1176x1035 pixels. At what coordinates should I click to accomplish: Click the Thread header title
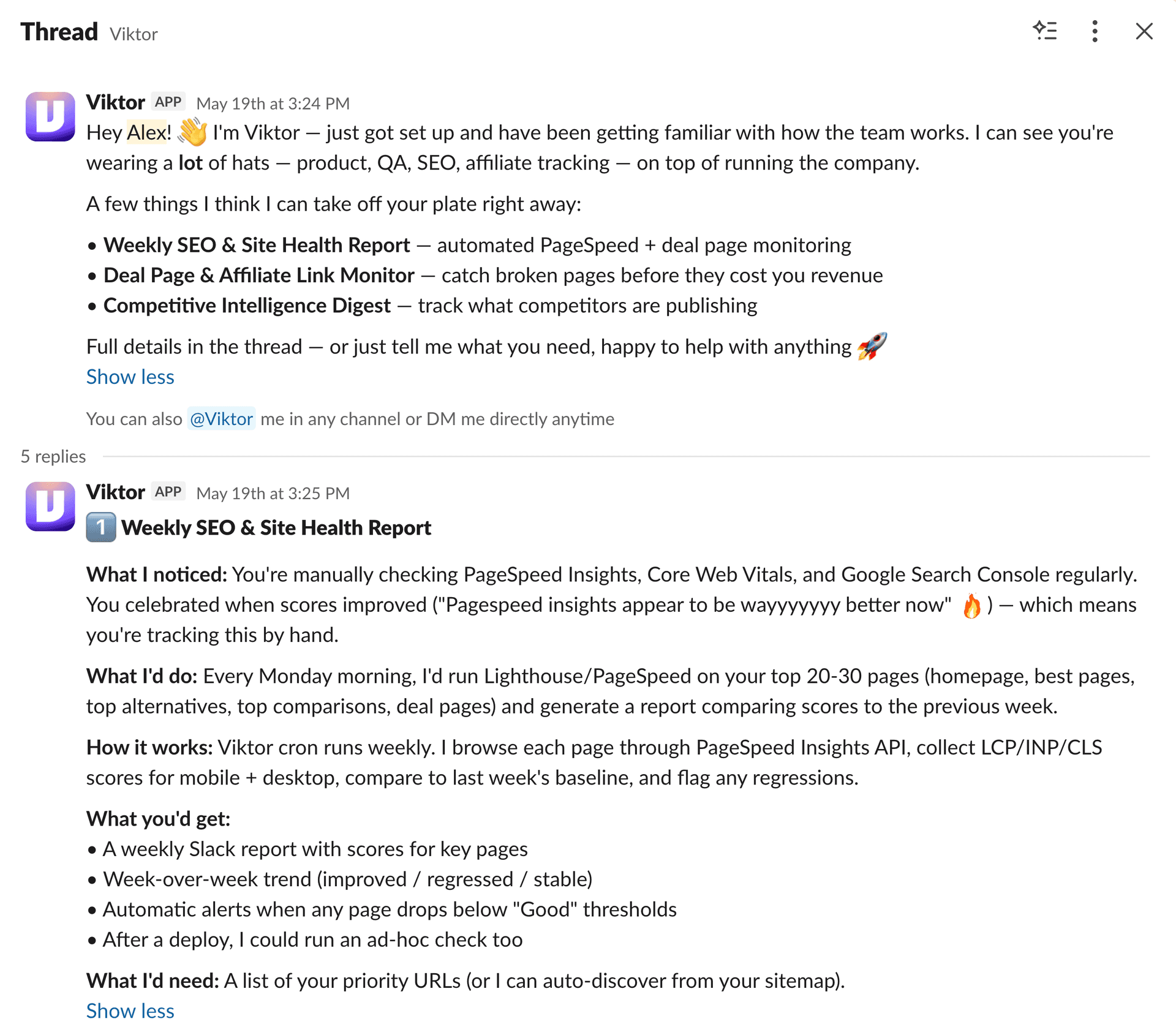click(59, 32)
